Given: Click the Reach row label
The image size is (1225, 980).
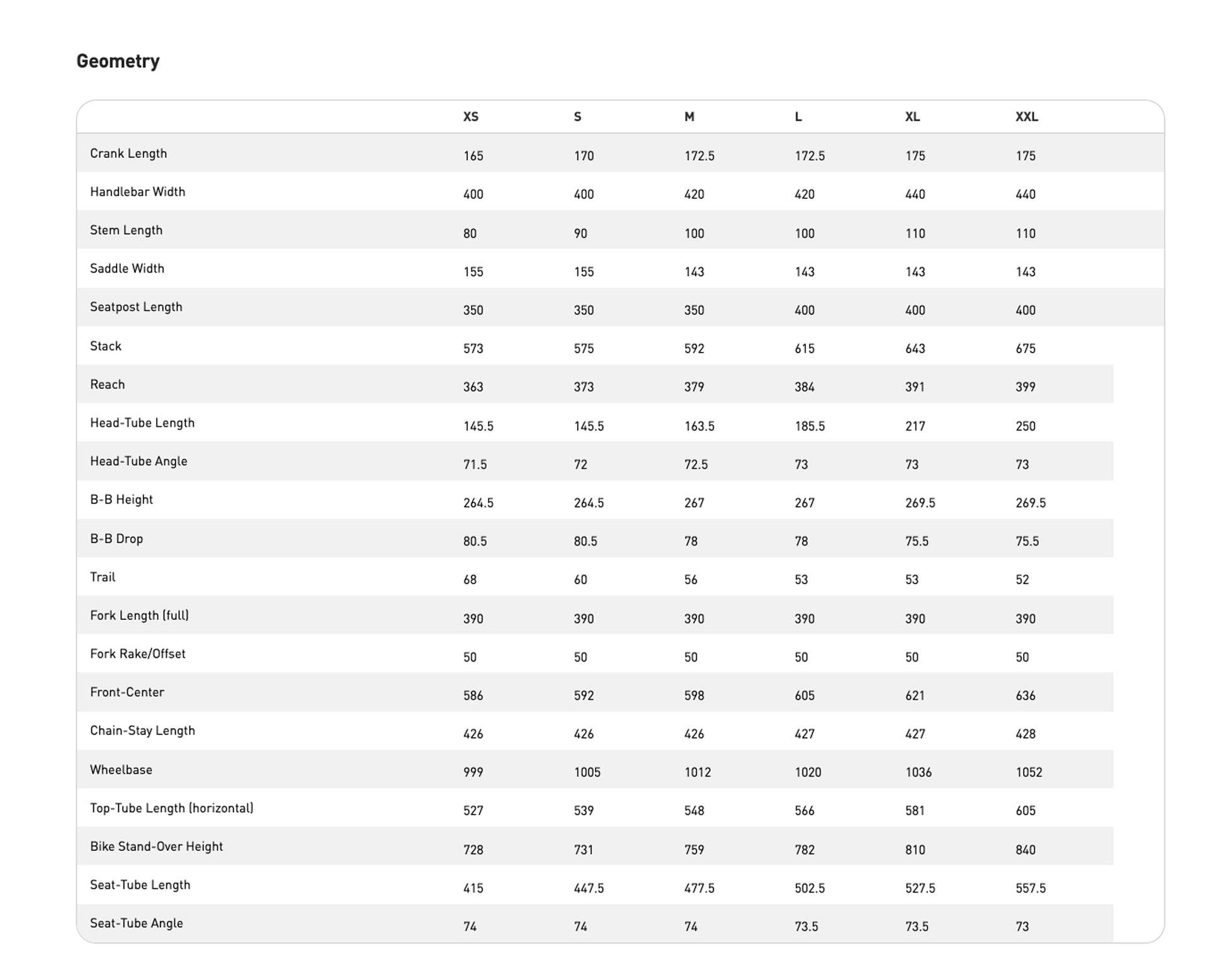Looking at the screenshot, I should pos(107,385).
